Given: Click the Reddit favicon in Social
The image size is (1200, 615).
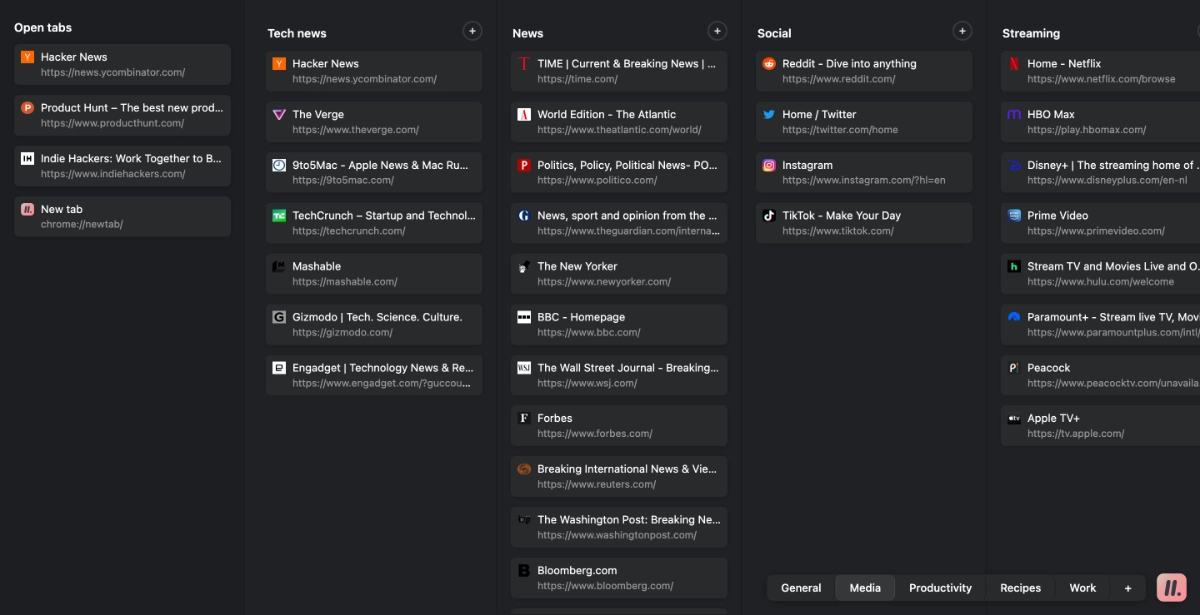Looking at the screenshot, I should (769, 64).
